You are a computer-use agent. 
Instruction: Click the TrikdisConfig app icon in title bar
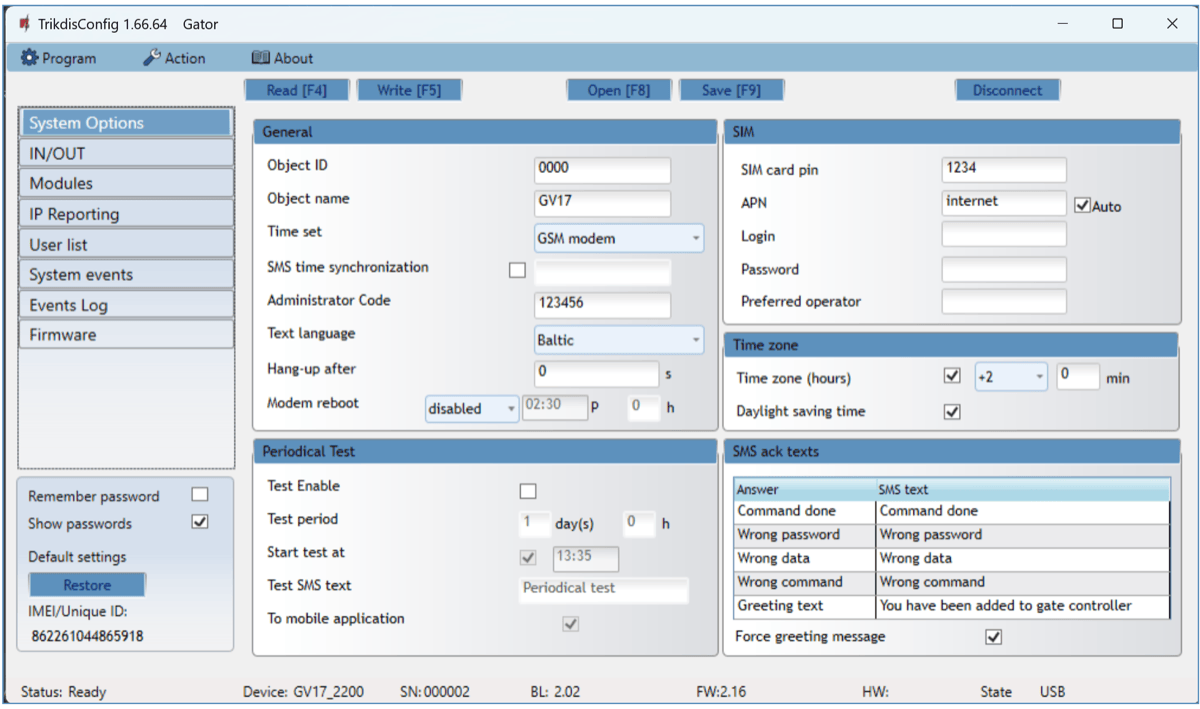point(24,24)
